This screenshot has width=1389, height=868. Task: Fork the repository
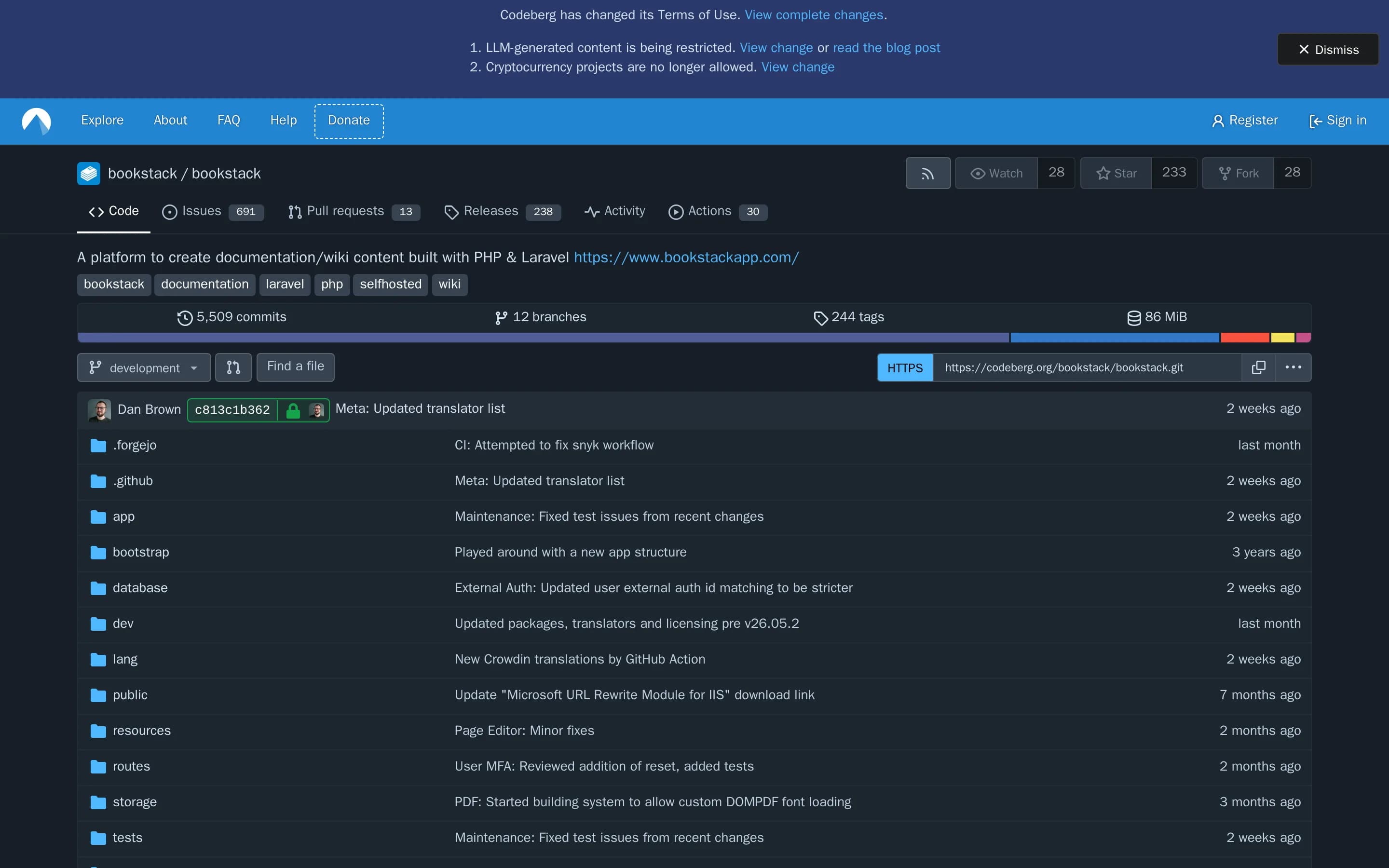click(x=1238, y=174)
